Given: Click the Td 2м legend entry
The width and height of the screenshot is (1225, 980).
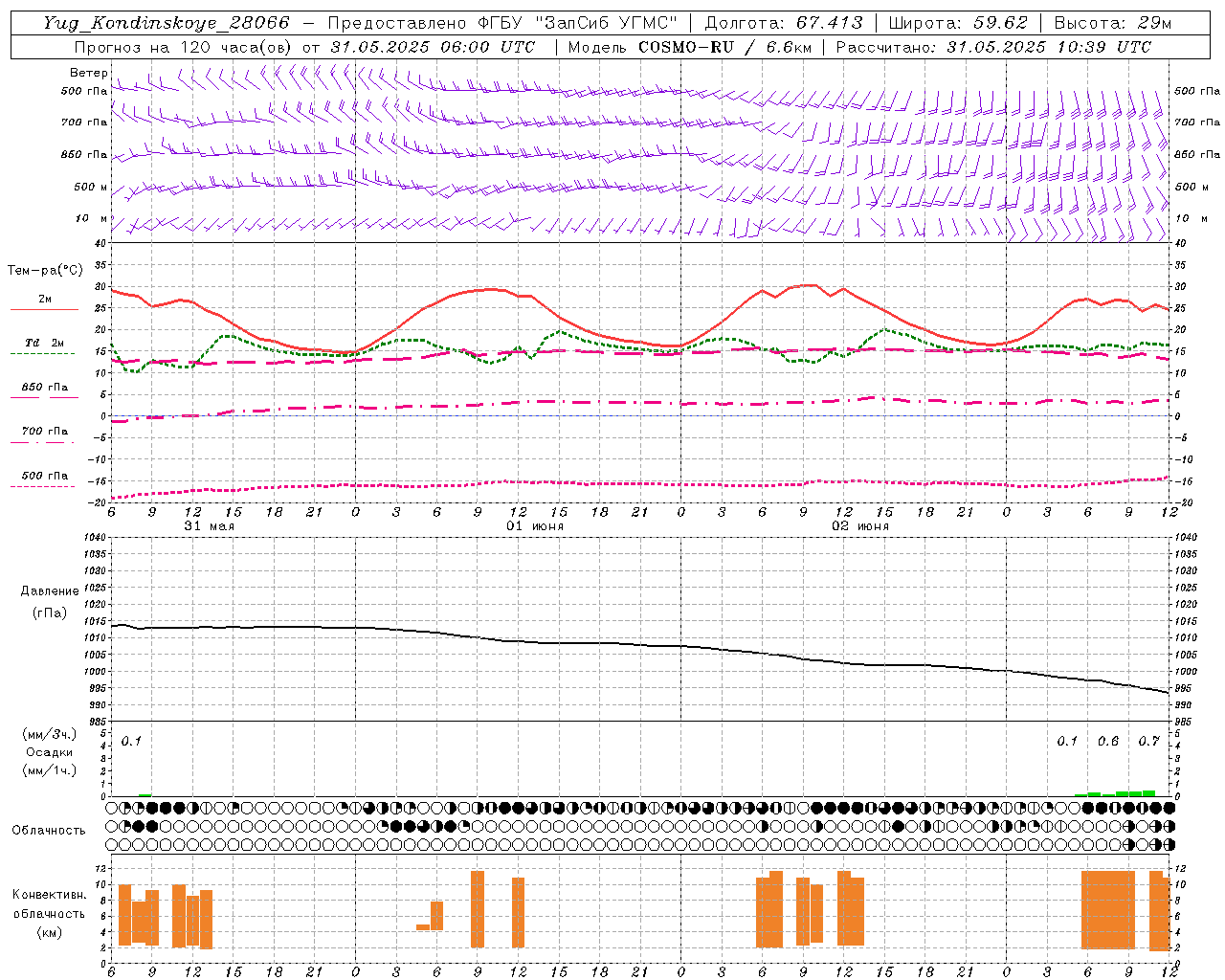Looking at the screenshot, I should [44, 343].
